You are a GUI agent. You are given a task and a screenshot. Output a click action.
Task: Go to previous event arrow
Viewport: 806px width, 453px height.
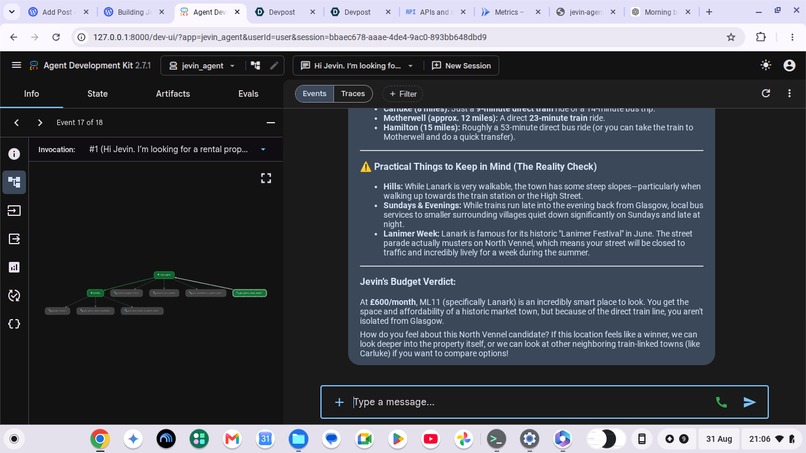coord(16,122)
